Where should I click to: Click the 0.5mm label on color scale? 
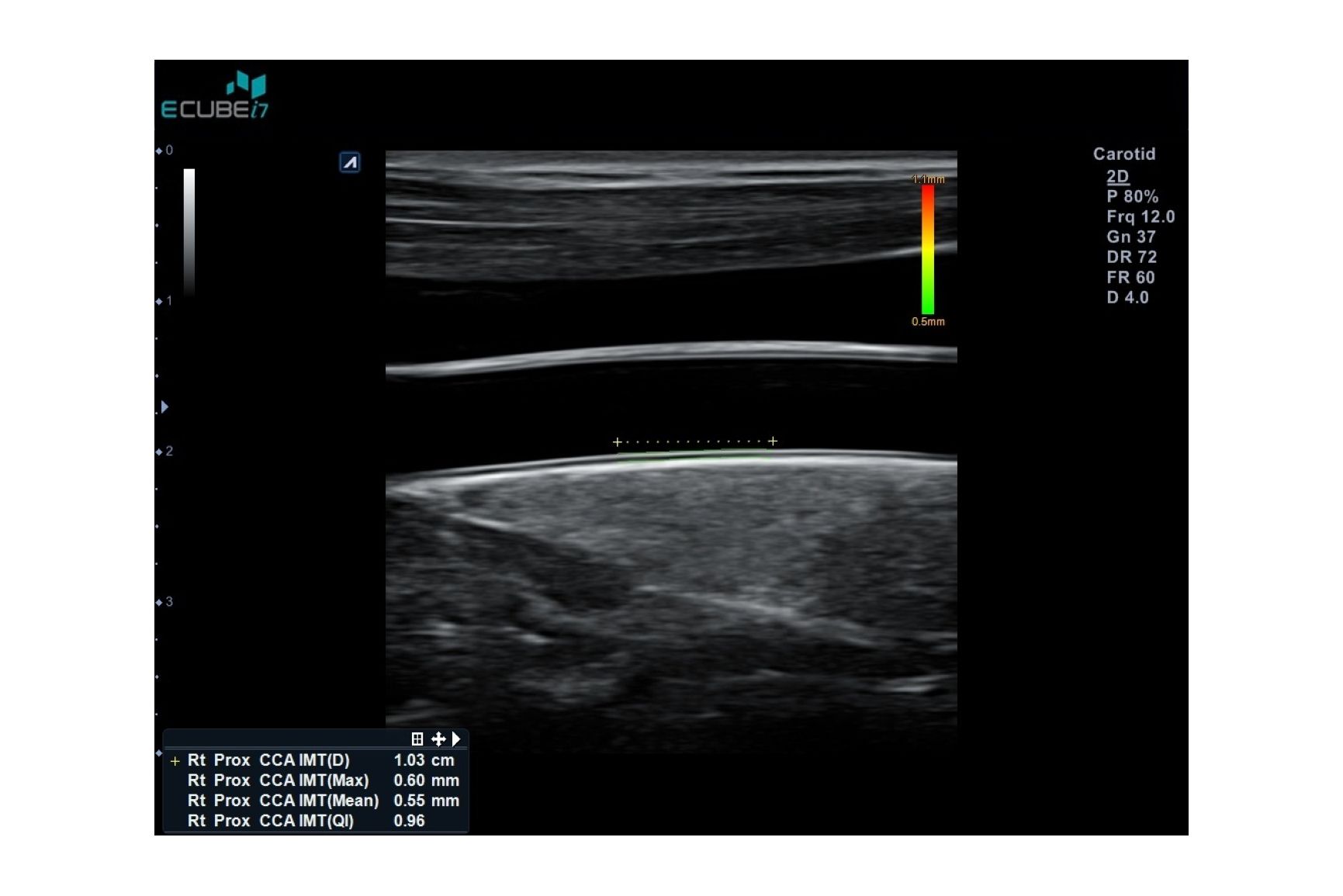click(928, 321)
